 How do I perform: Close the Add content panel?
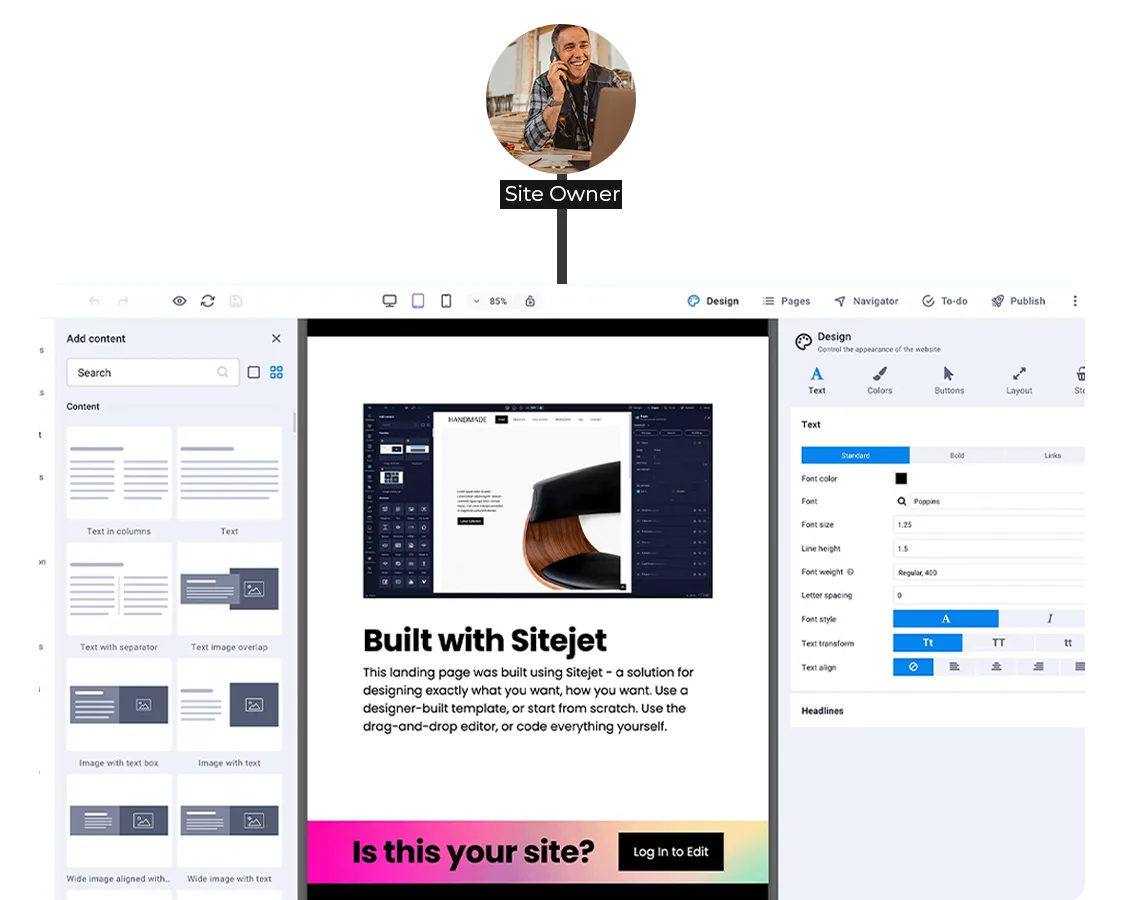pyautogui.click(x=276, y=339)
